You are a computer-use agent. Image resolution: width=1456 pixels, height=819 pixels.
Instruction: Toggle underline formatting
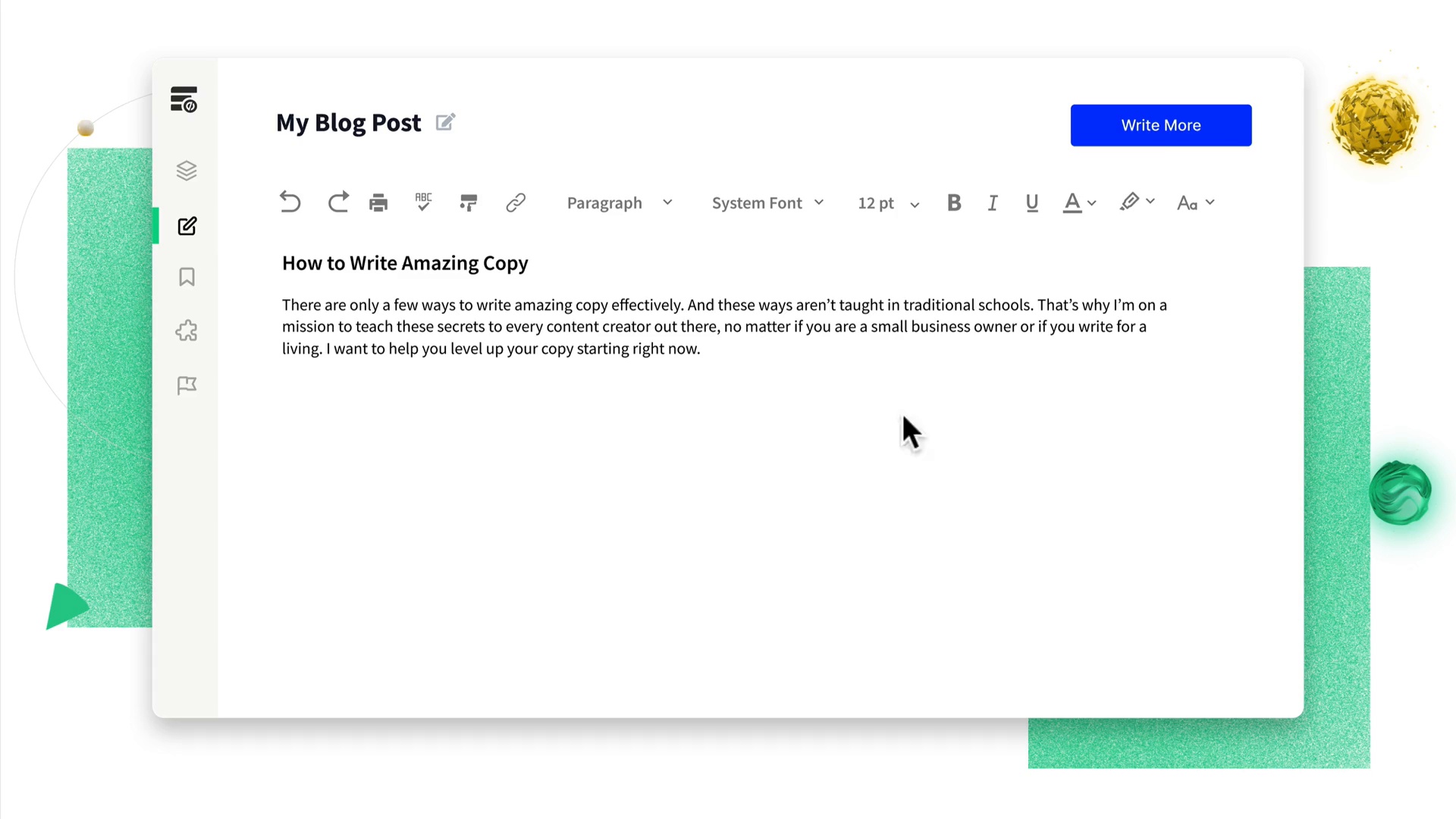click(x=1032, y=202)
